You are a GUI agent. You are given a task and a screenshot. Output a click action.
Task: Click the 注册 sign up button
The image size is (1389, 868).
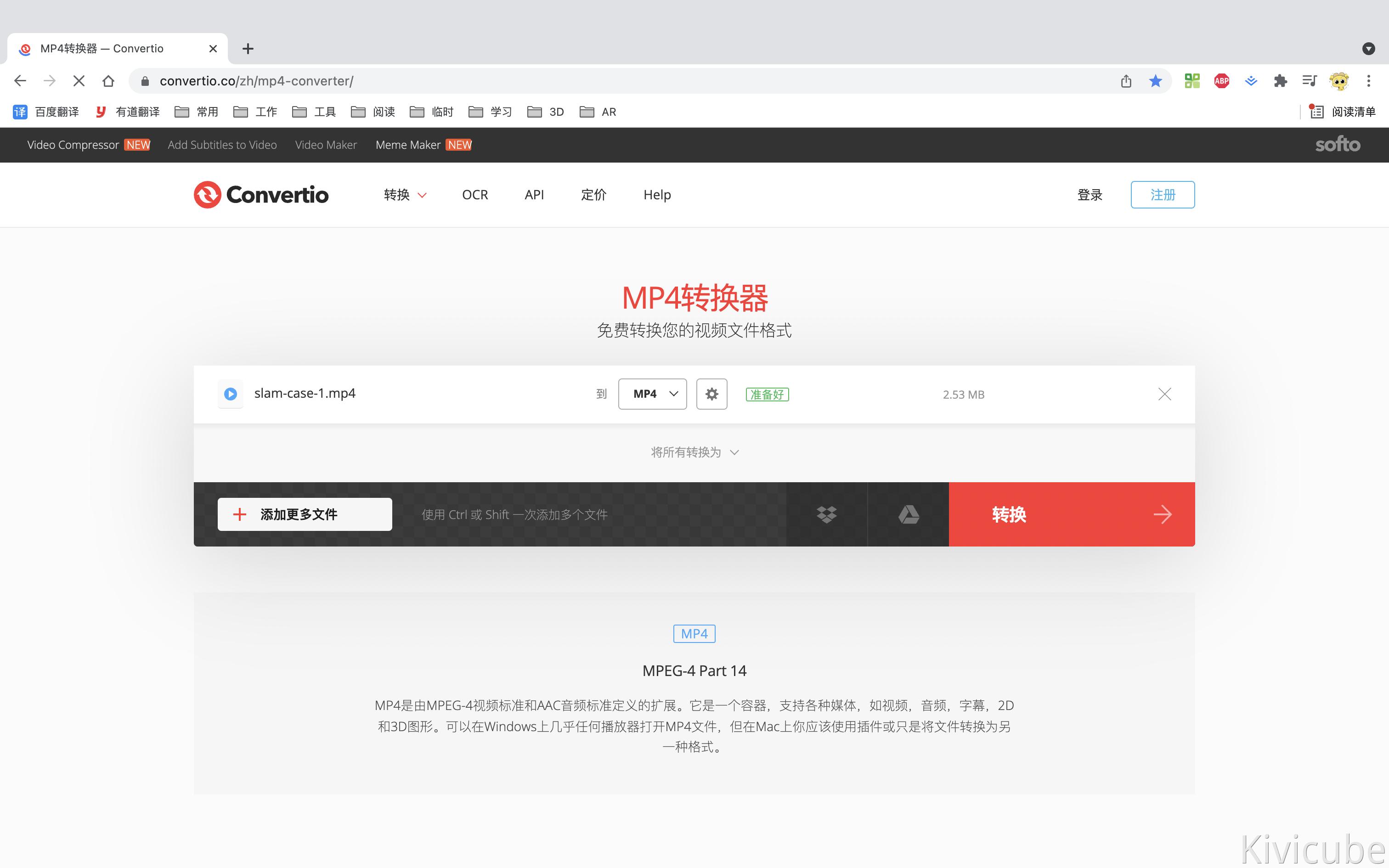1162,195
